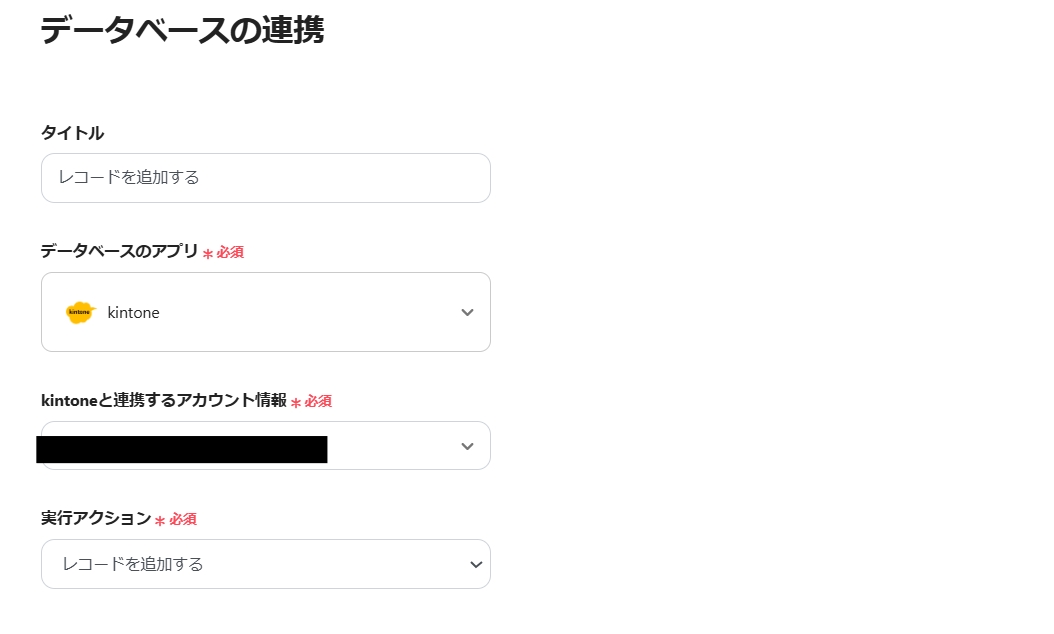Click the 'kintone' text in app selector
1054x634 pixels.
(133, 313)
